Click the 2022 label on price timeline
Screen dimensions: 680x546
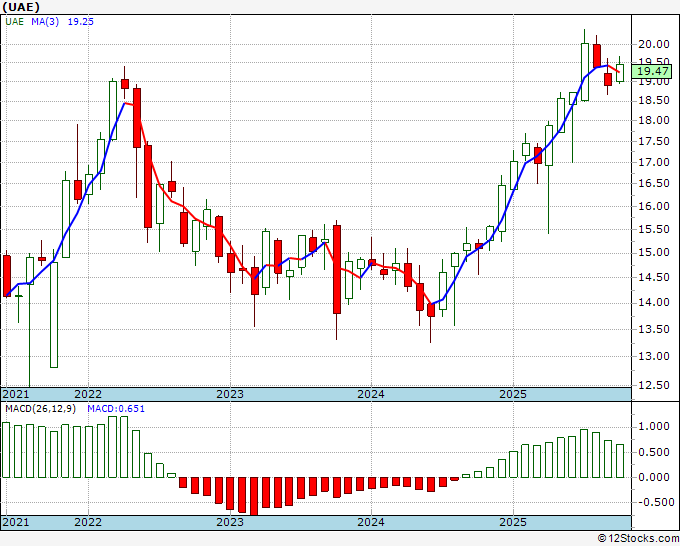(88, 394)
